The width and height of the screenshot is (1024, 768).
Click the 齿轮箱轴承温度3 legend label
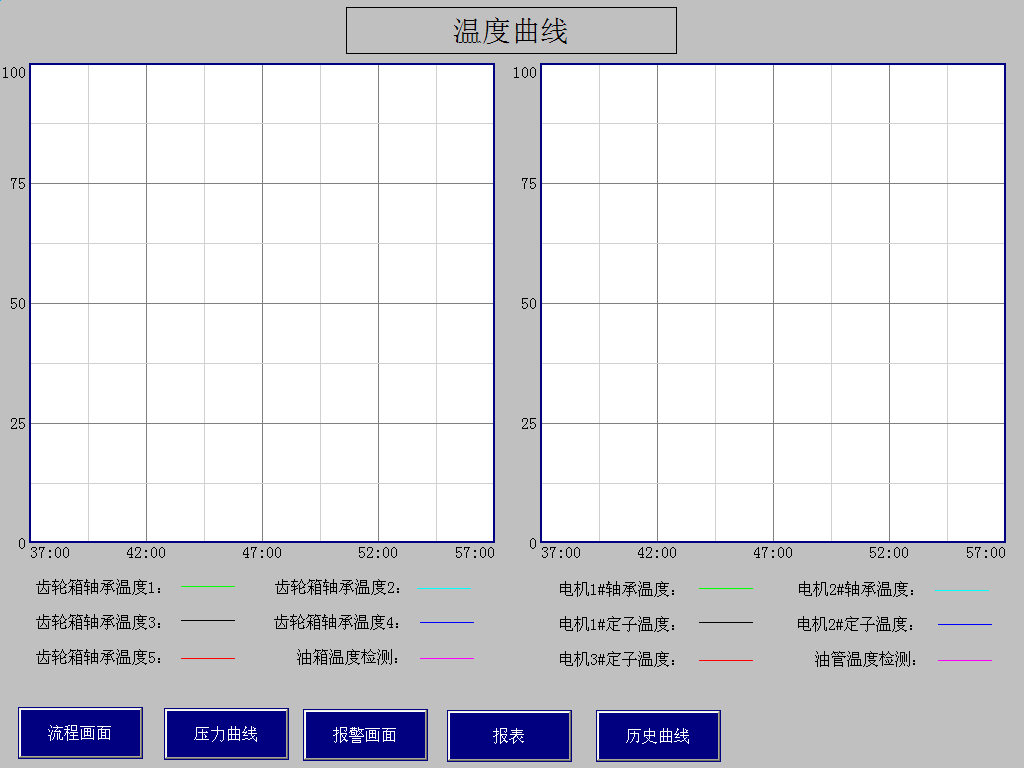(99, 622)
